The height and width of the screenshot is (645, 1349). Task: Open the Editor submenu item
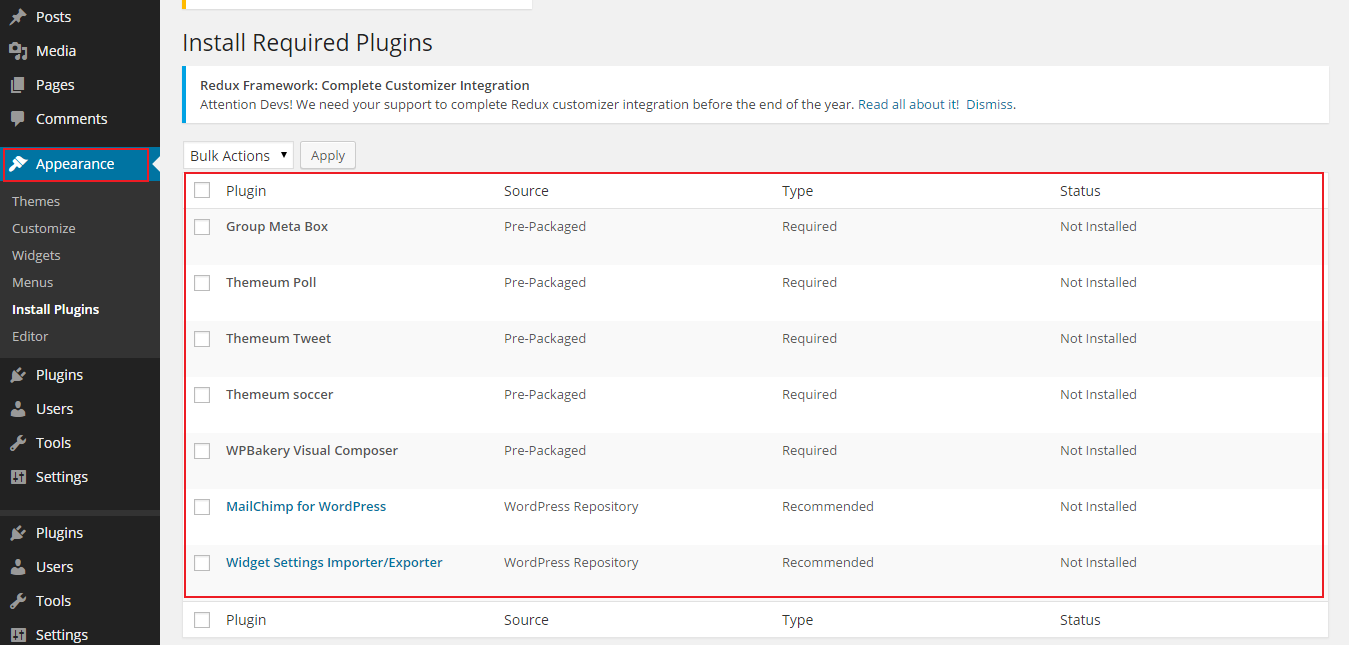30,336
